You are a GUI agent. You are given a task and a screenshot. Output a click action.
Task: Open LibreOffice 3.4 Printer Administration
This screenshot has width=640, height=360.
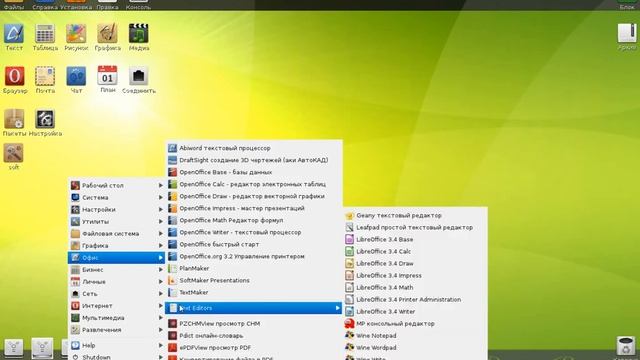click(x=415, y=300)
